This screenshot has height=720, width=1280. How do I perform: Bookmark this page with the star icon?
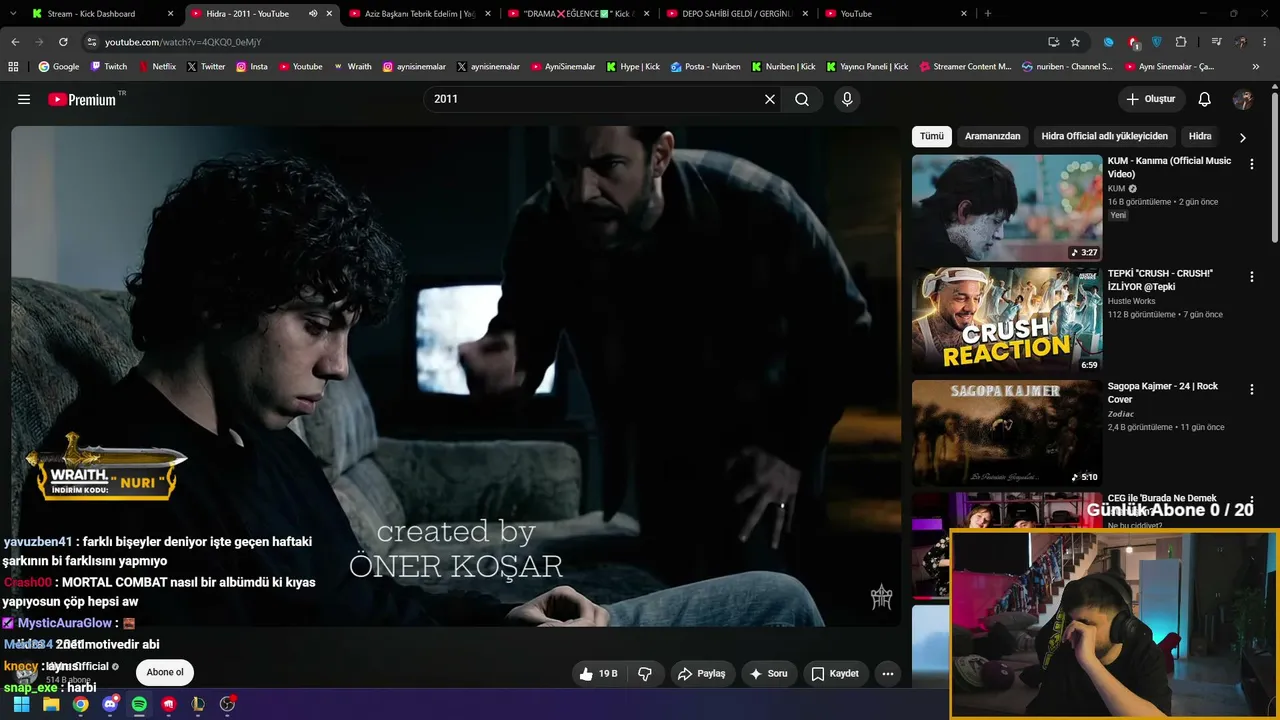1075,42
